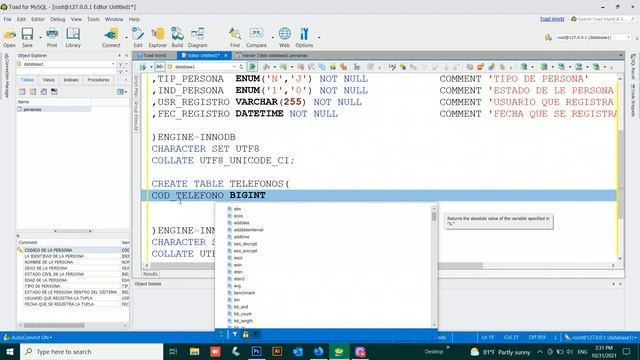Click the Connect toolbar icon
Image resolution: width=640 pixels, height=360 pixels.
coord(111,38)
